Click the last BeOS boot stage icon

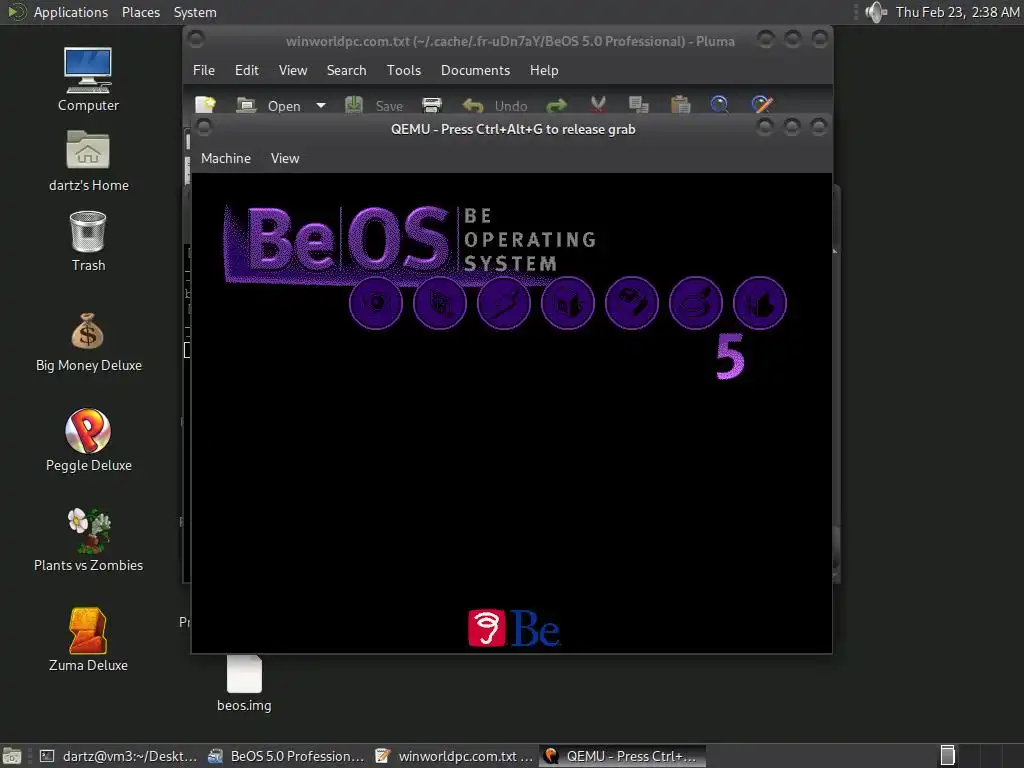click(760, 303)
